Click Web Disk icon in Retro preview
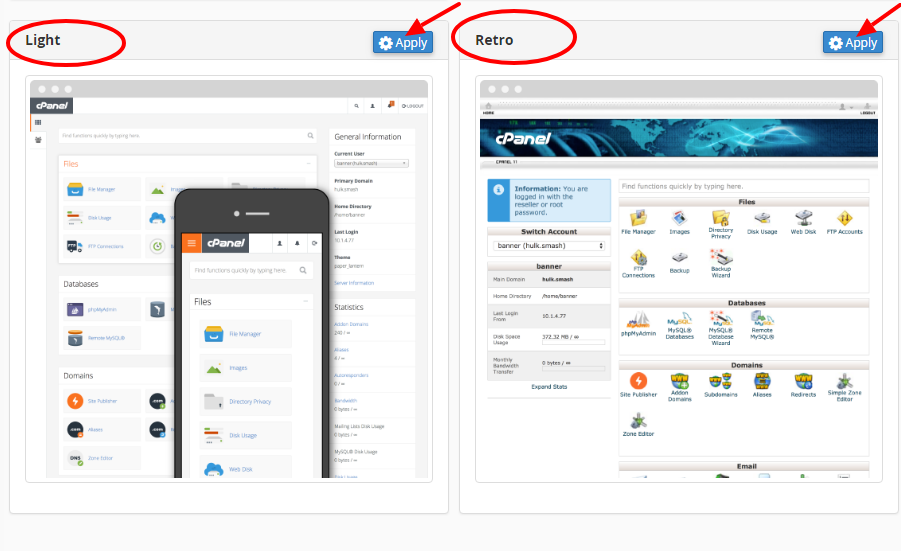Screen dimensions: 901x551 coord(803,218)
